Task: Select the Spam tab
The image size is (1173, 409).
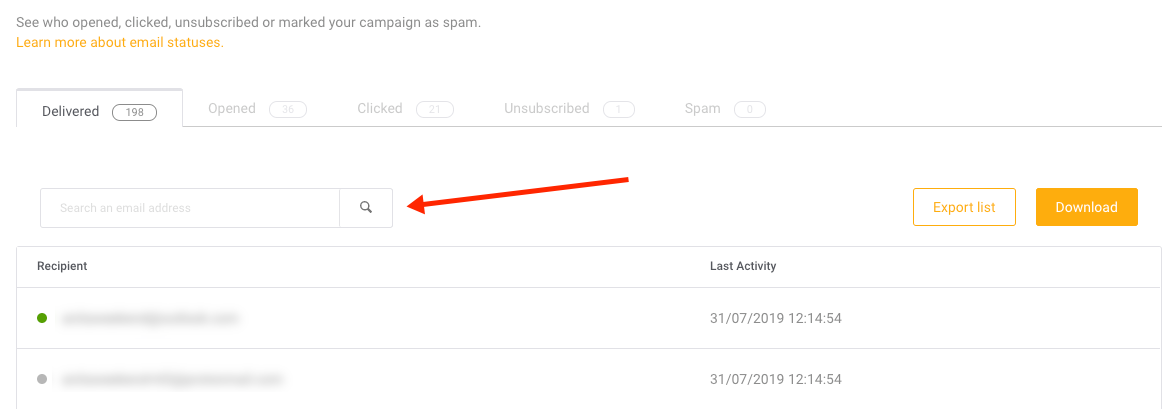Action: pyautogui.click(x=725, y=109)
